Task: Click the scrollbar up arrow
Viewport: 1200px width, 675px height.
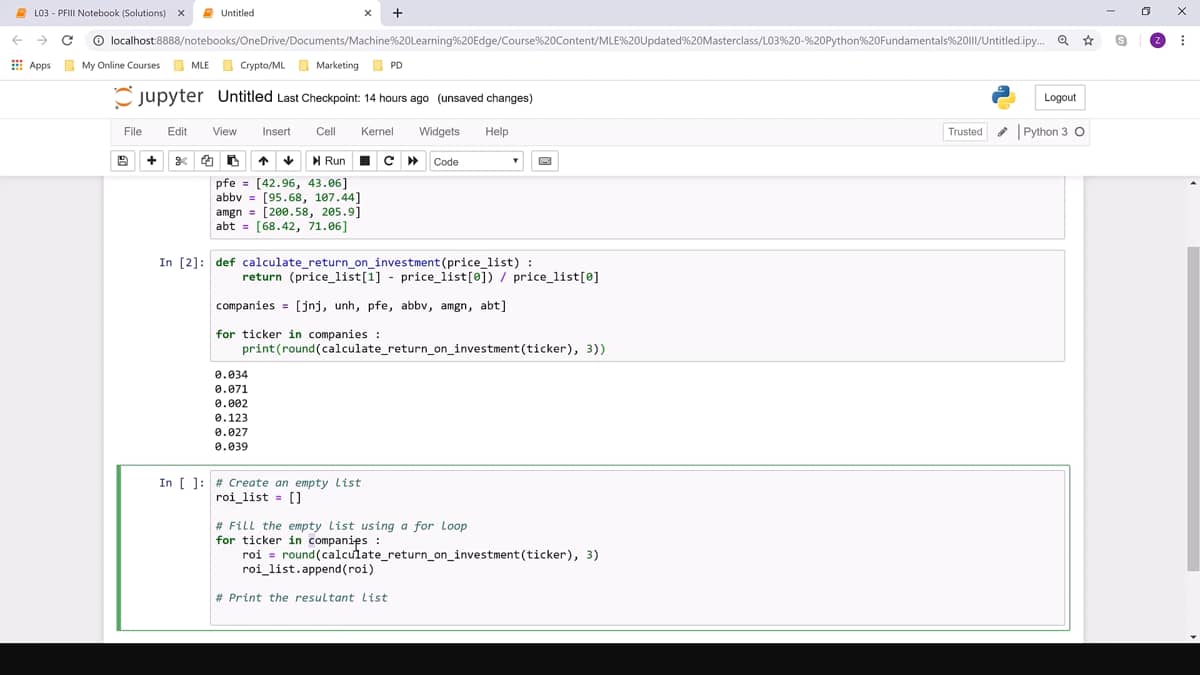Action: [1192, 183]
